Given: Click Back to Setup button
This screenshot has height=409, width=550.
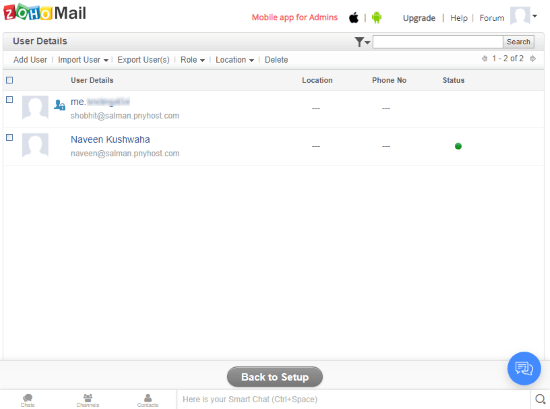Looking at the screenshot, I should (x=275, y=377).
